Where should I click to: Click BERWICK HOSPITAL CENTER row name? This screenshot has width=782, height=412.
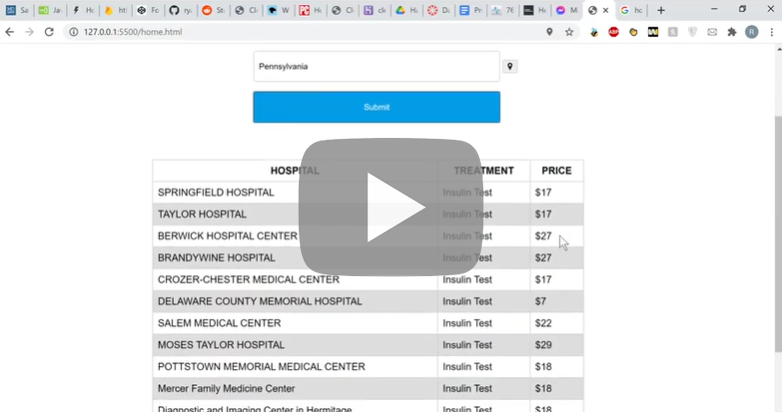pos(227,236)
